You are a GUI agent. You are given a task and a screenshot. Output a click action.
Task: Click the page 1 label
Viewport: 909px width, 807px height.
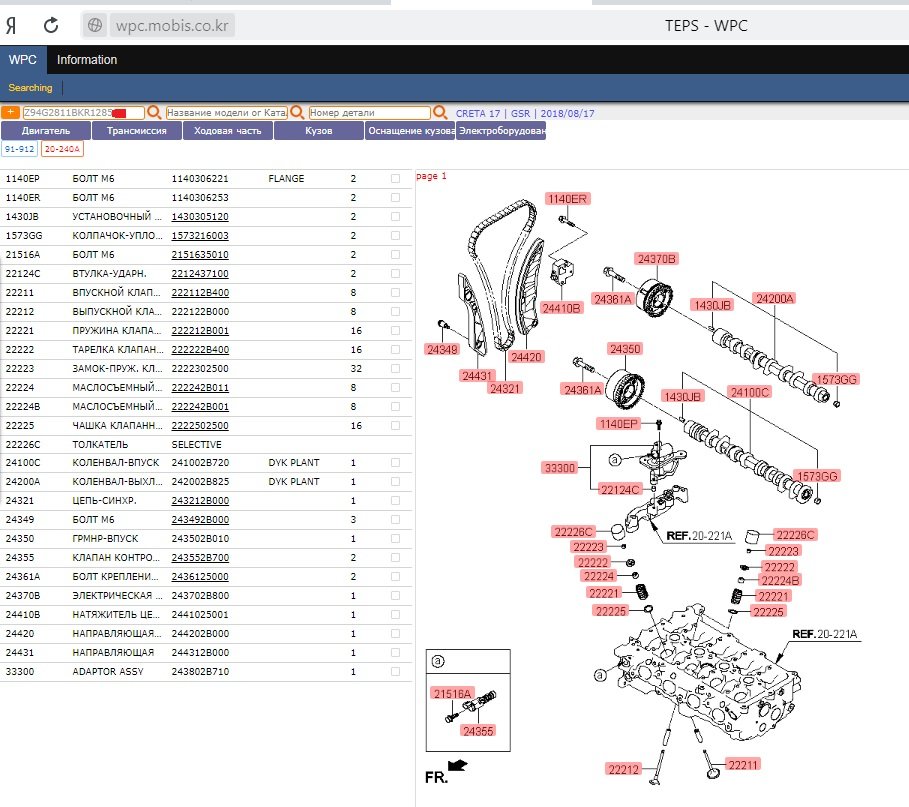point(431,176)
